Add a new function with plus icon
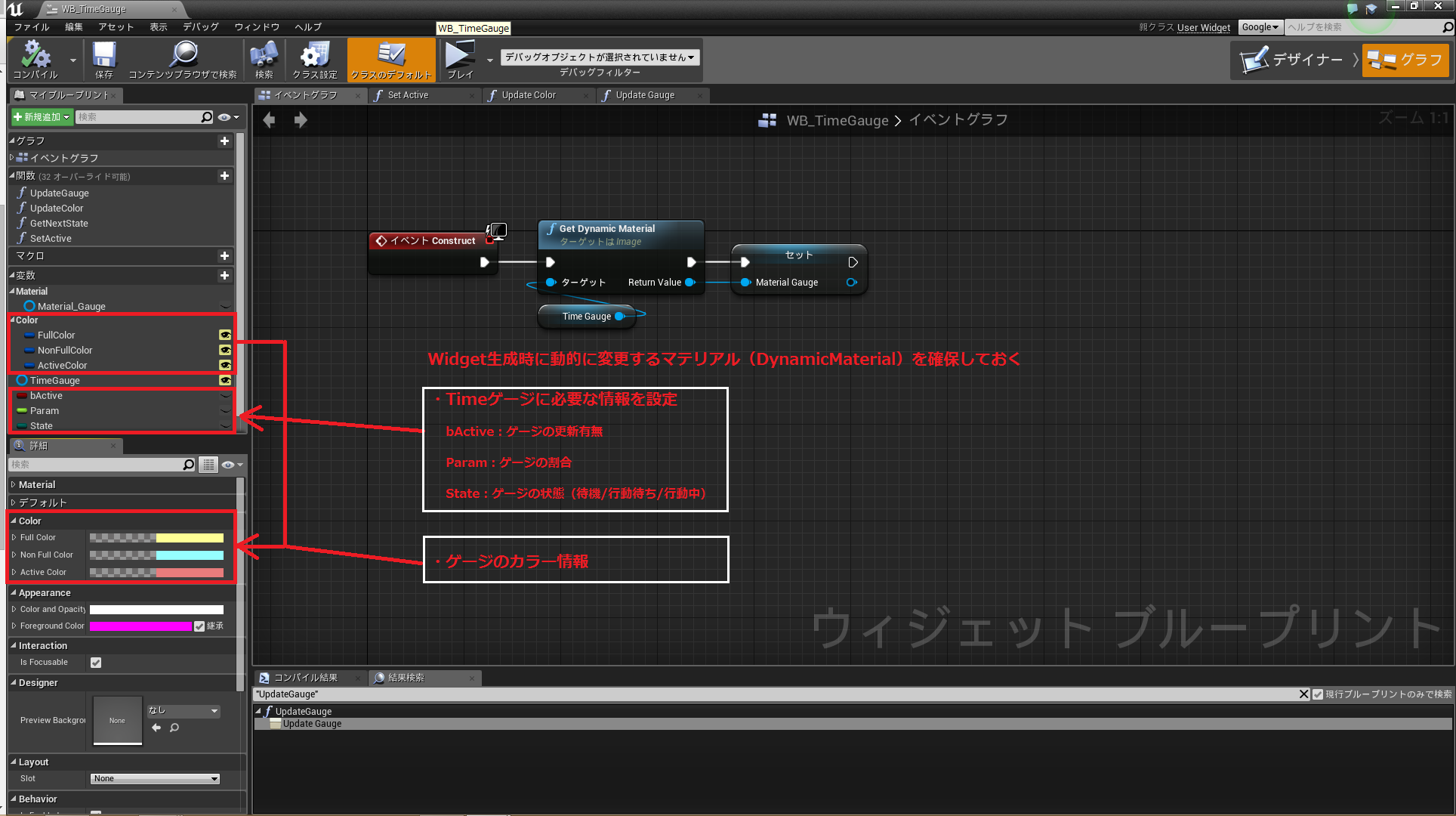 pyautogui.click(x=224, y=176)
